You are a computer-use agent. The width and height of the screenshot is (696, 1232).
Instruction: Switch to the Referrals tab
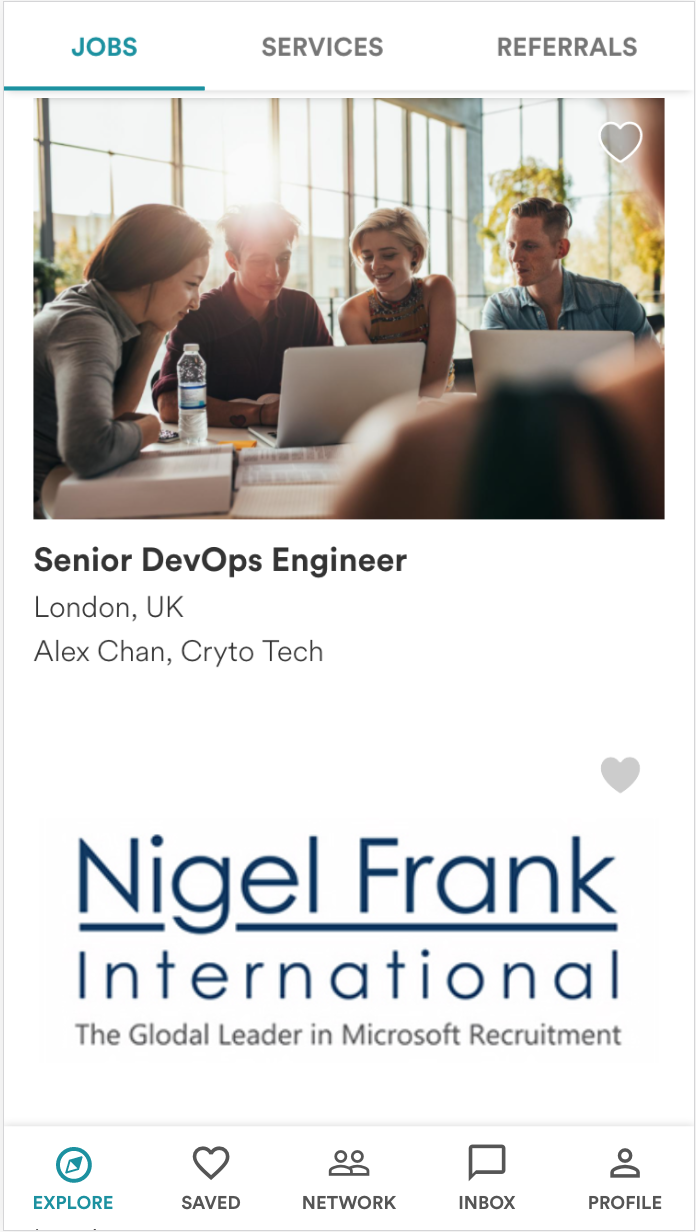coord(567,47)
